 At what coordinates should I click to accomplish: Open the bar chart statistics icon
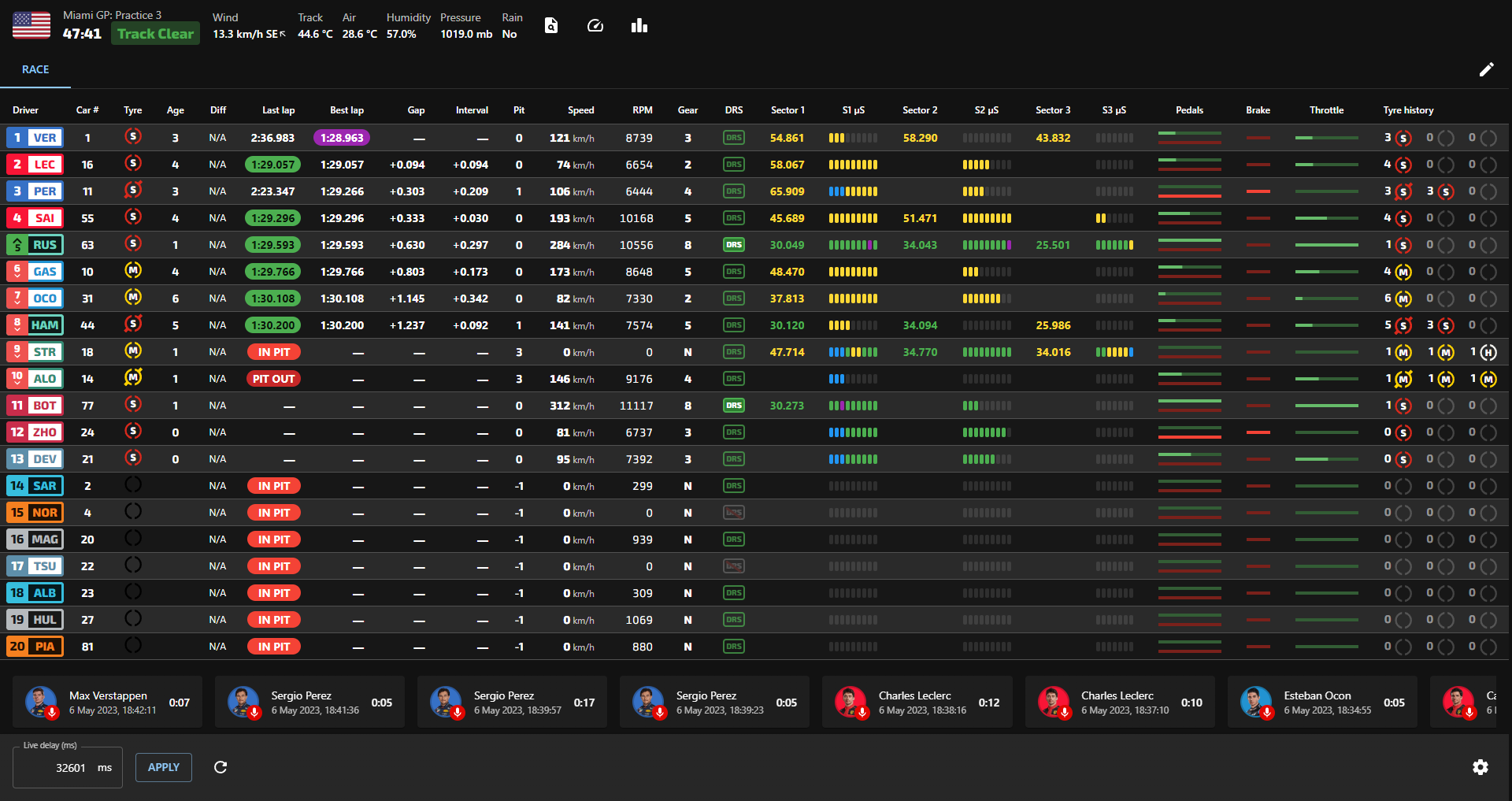[639, 26]
